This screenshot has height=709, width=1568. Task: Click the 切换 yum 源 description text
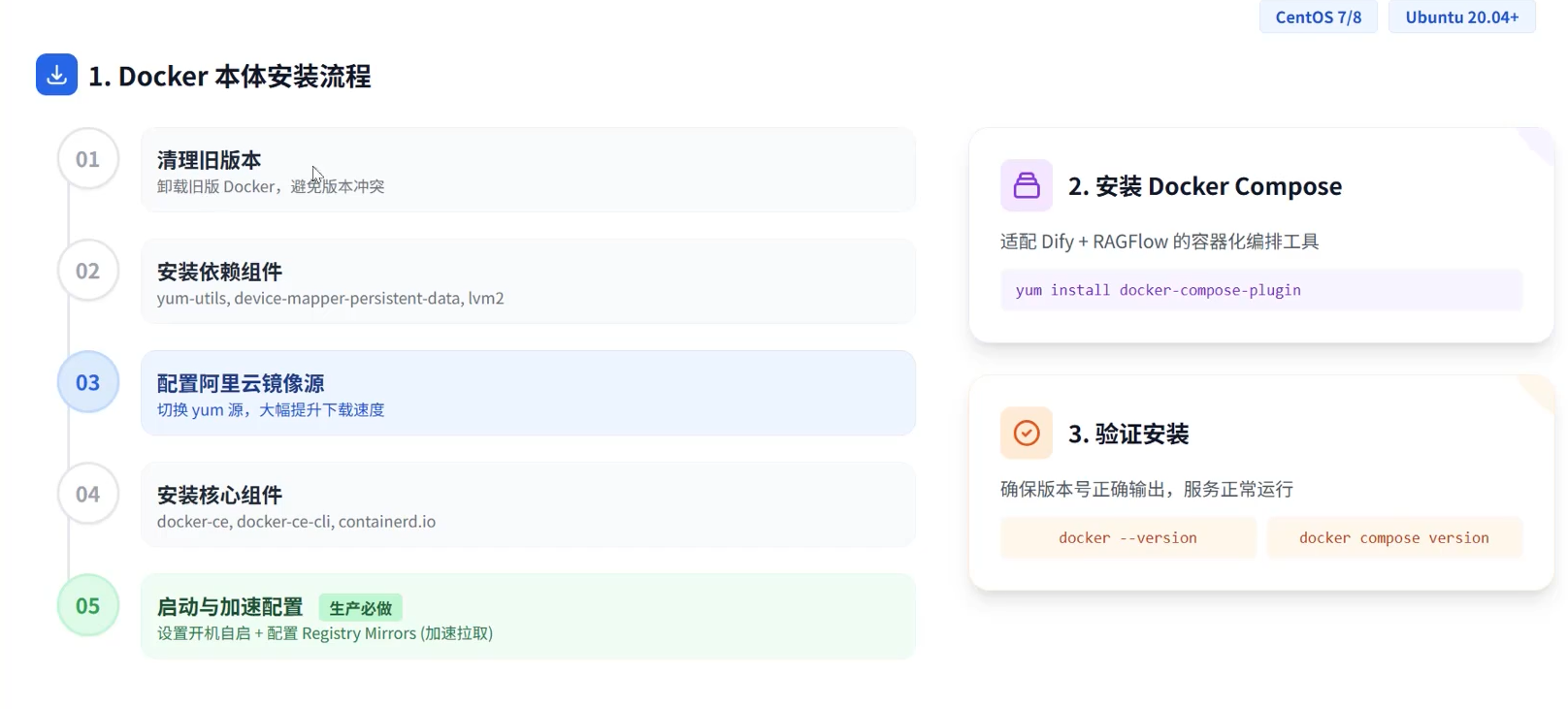[x=271, y=409]
